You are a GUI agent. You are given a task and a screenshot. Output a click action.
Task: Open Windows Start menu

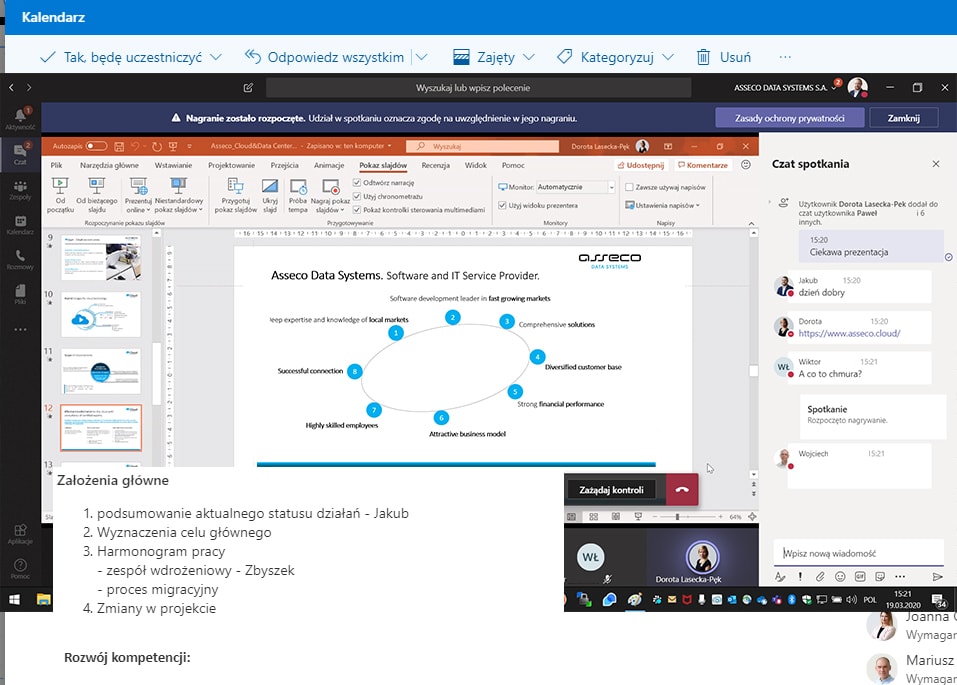coord(14,600)
